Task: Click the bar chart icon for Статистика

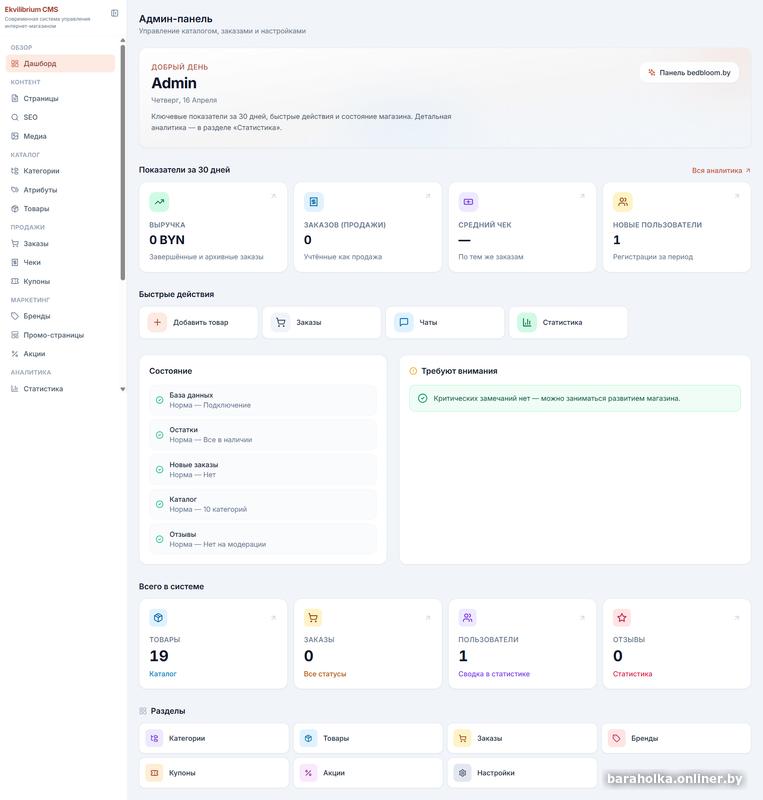Action: 527,322
